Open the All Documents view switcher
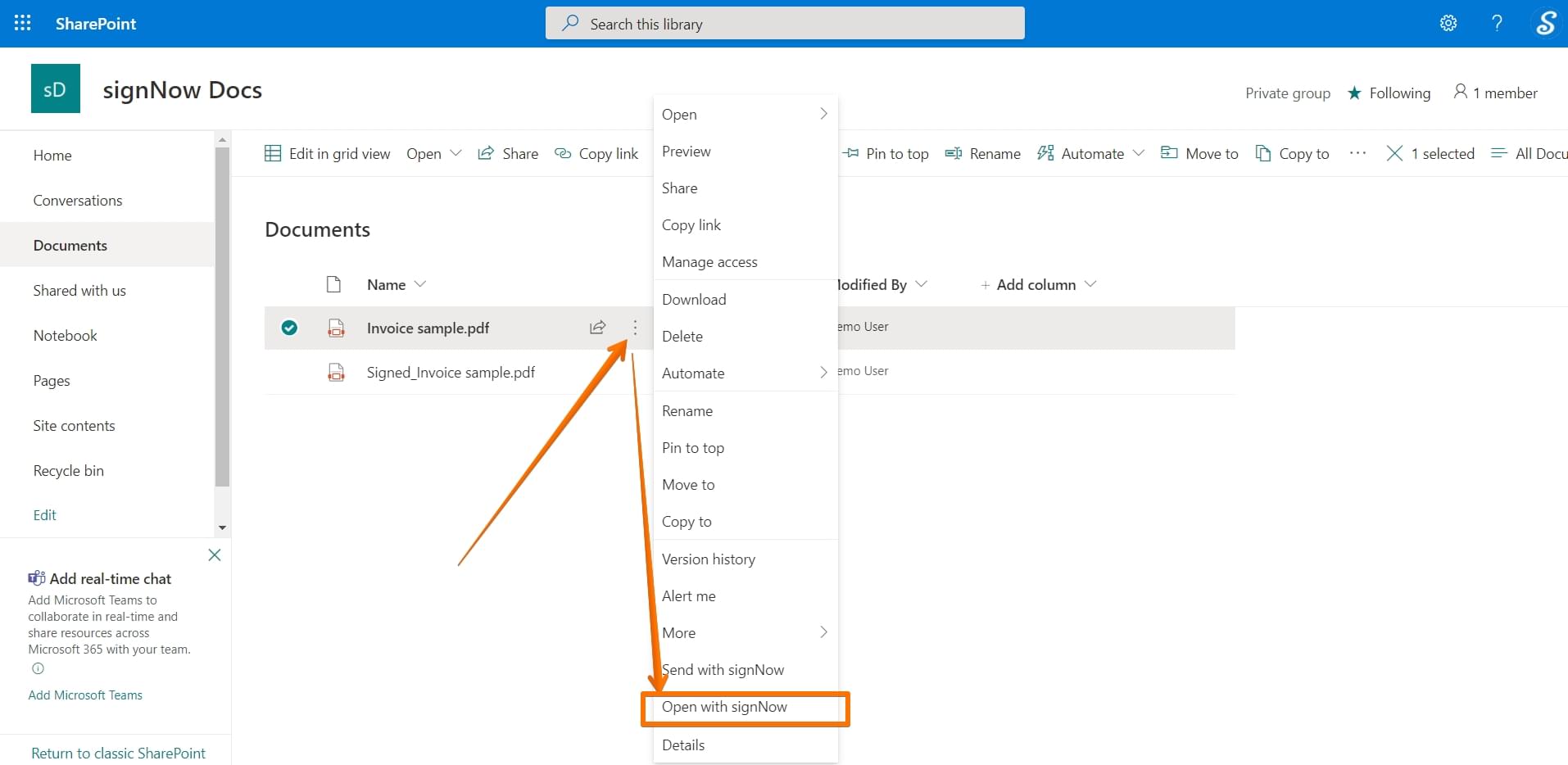Screen dimensions: 1568x765 (1529, 153)
